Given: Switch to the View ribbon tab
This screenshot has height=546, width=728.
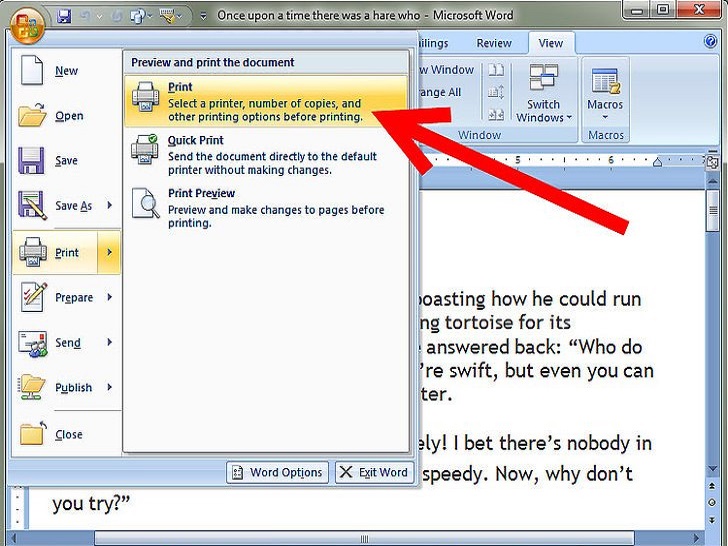Looking at the screenshot, I should [551, 43].
